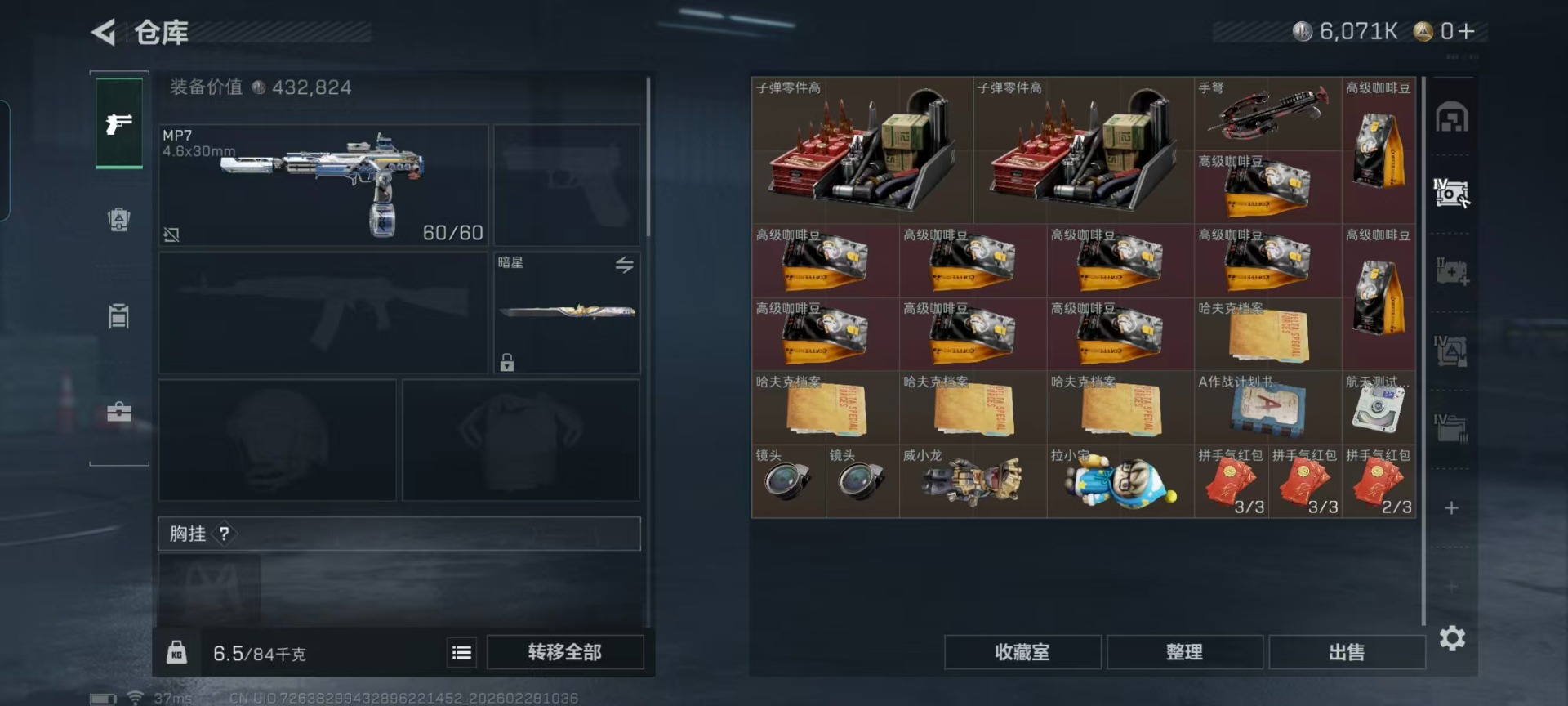
Task: Click the swap arrows on the 暗星 knife slot
Action: [x=625, y=265]
